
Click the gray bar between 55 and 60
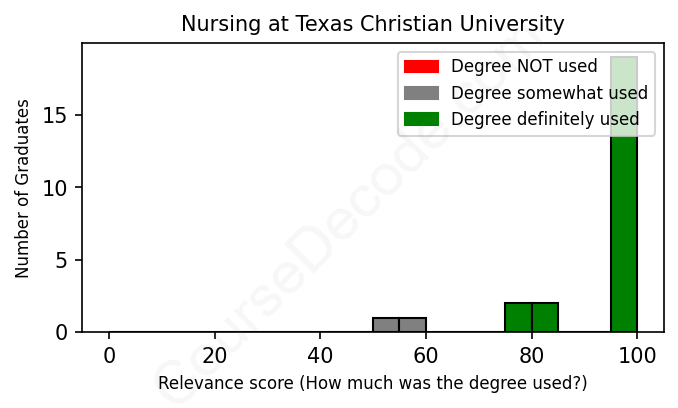pos(412,325)
